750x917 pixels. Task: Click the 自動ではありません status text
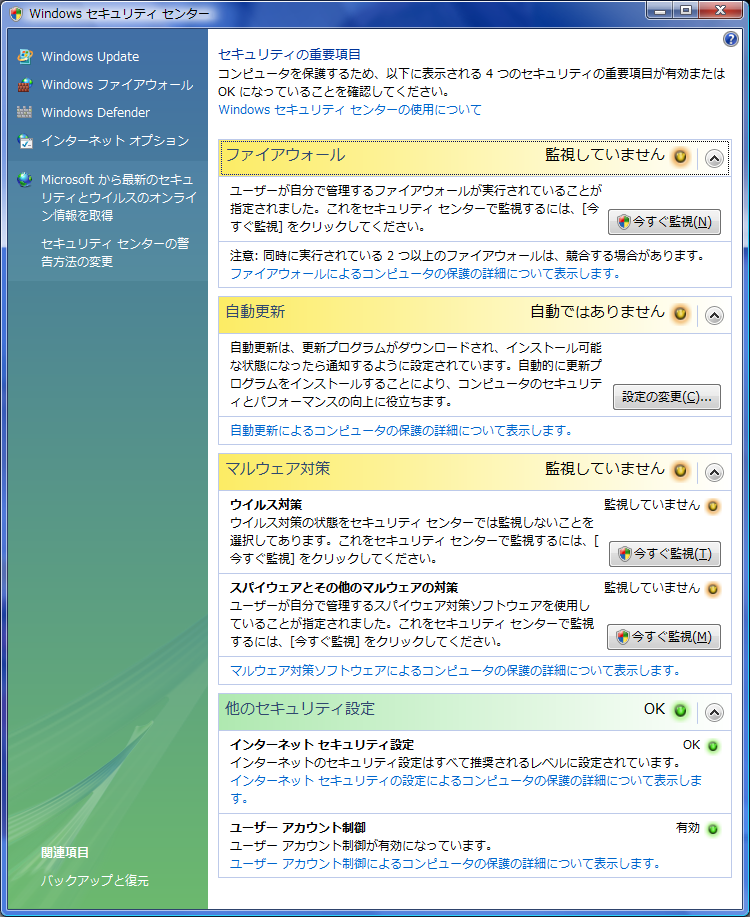point(597,312)
